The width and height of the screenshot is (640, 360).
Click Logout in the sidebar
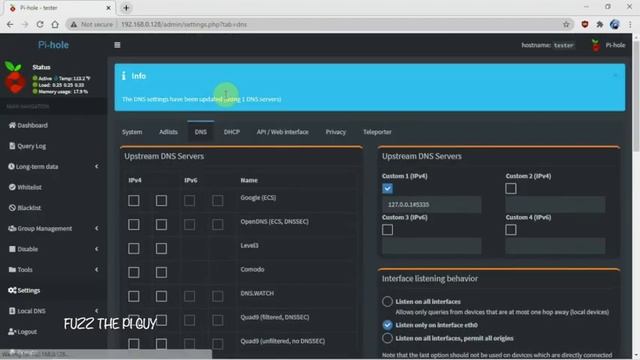click(22, 331)
